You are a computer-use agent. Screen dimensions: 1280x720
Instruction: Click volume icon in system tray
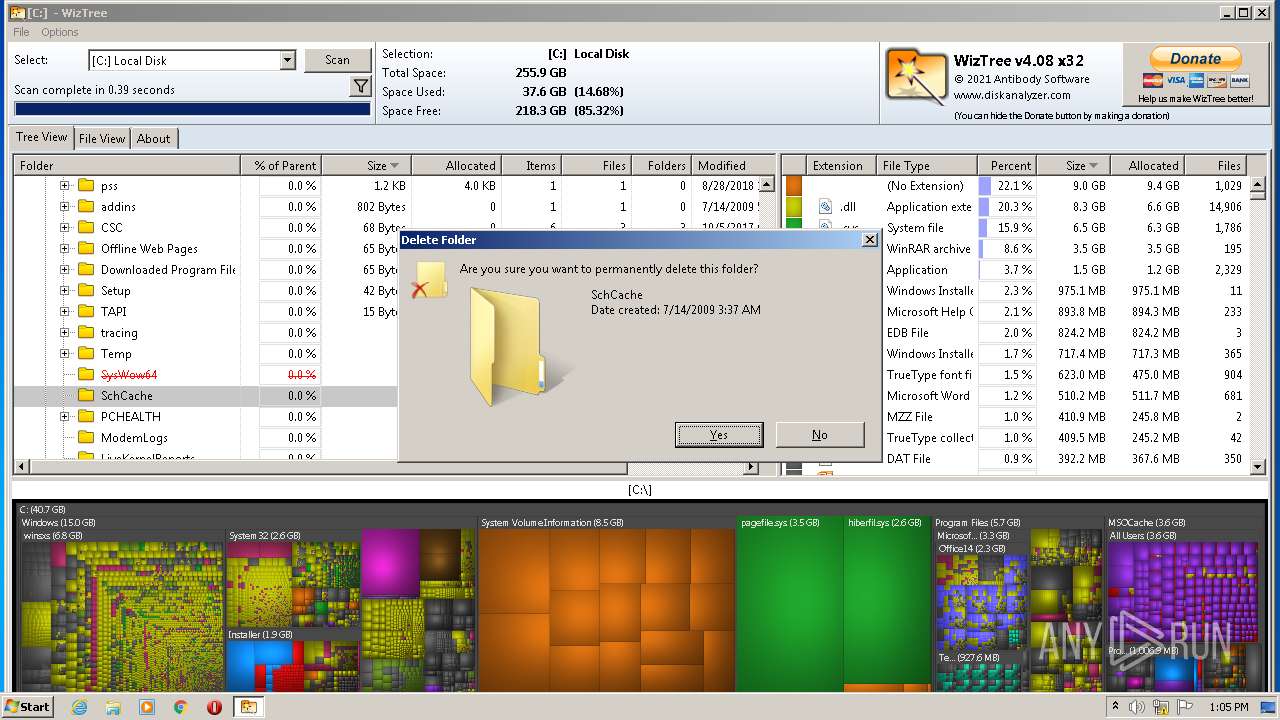tap(1137, 707)
